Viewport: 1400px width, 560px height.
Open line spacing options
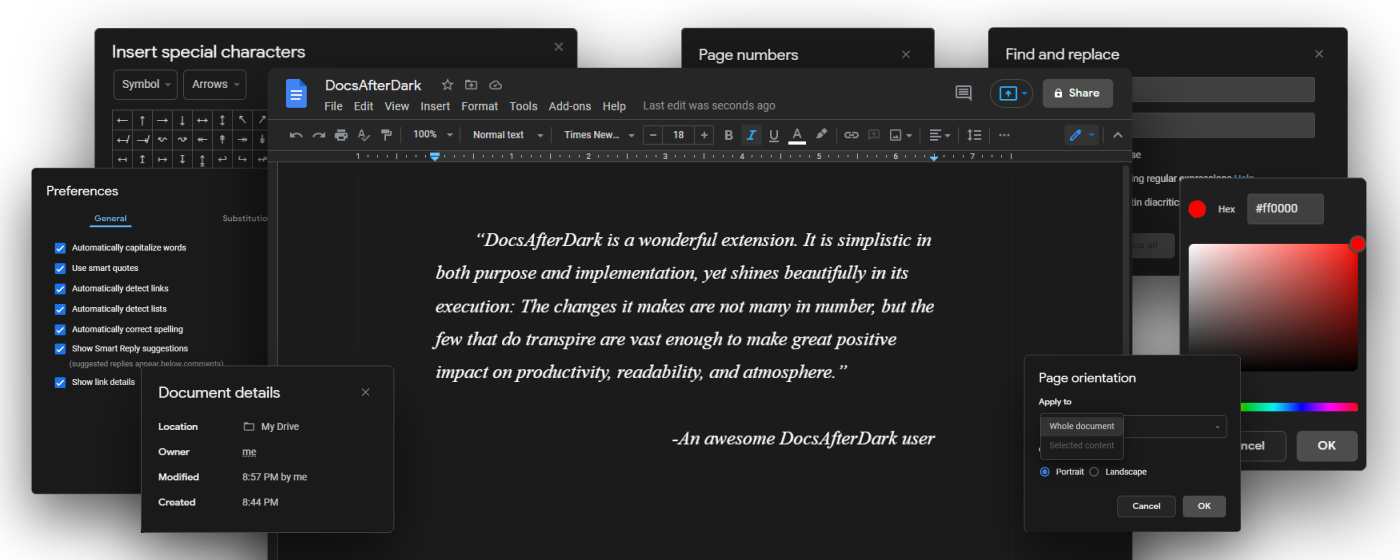[974, 135]
